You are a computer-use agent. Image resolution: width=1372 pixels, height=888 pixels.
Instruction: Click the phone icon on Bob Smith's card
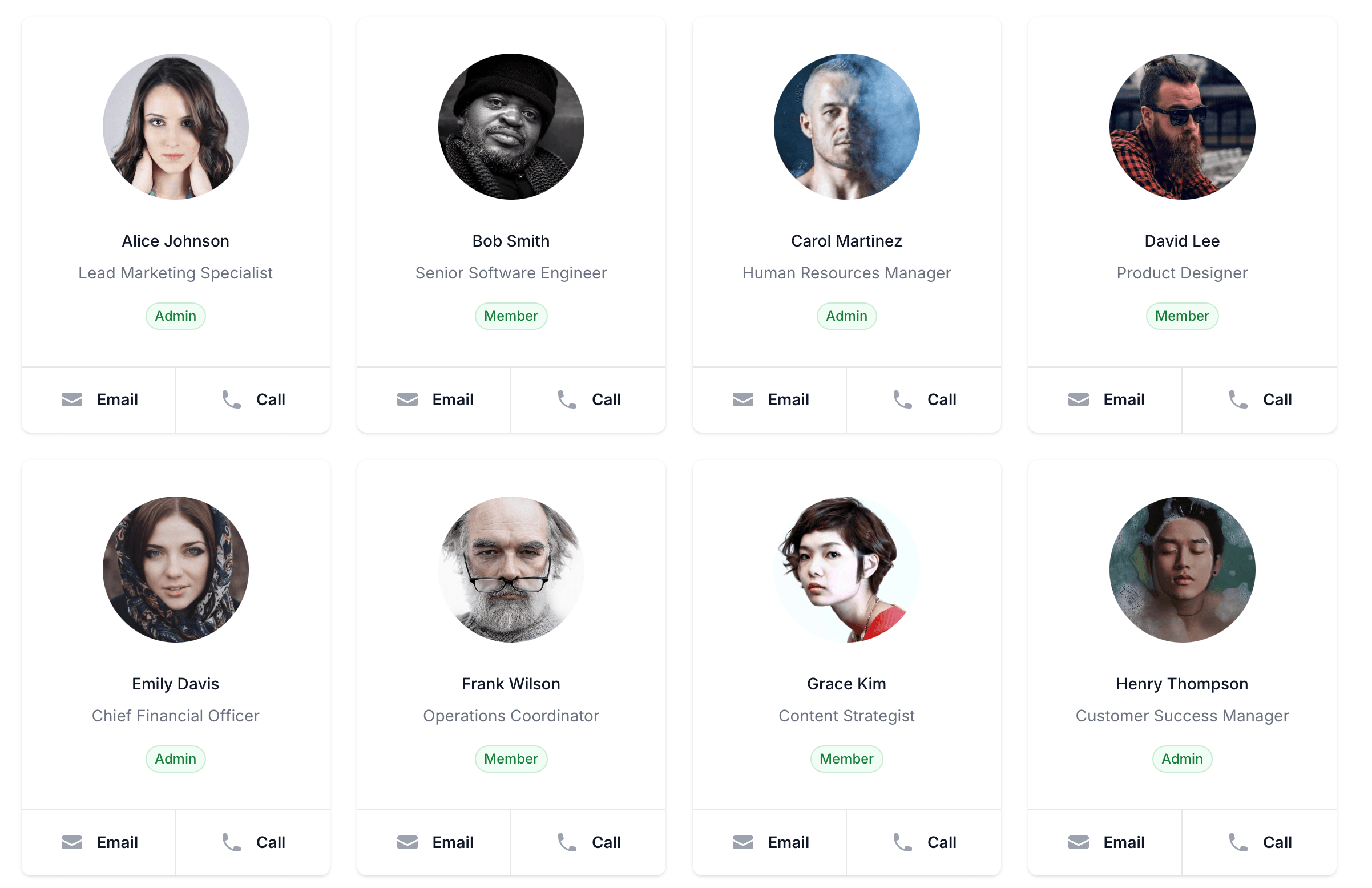567,399
